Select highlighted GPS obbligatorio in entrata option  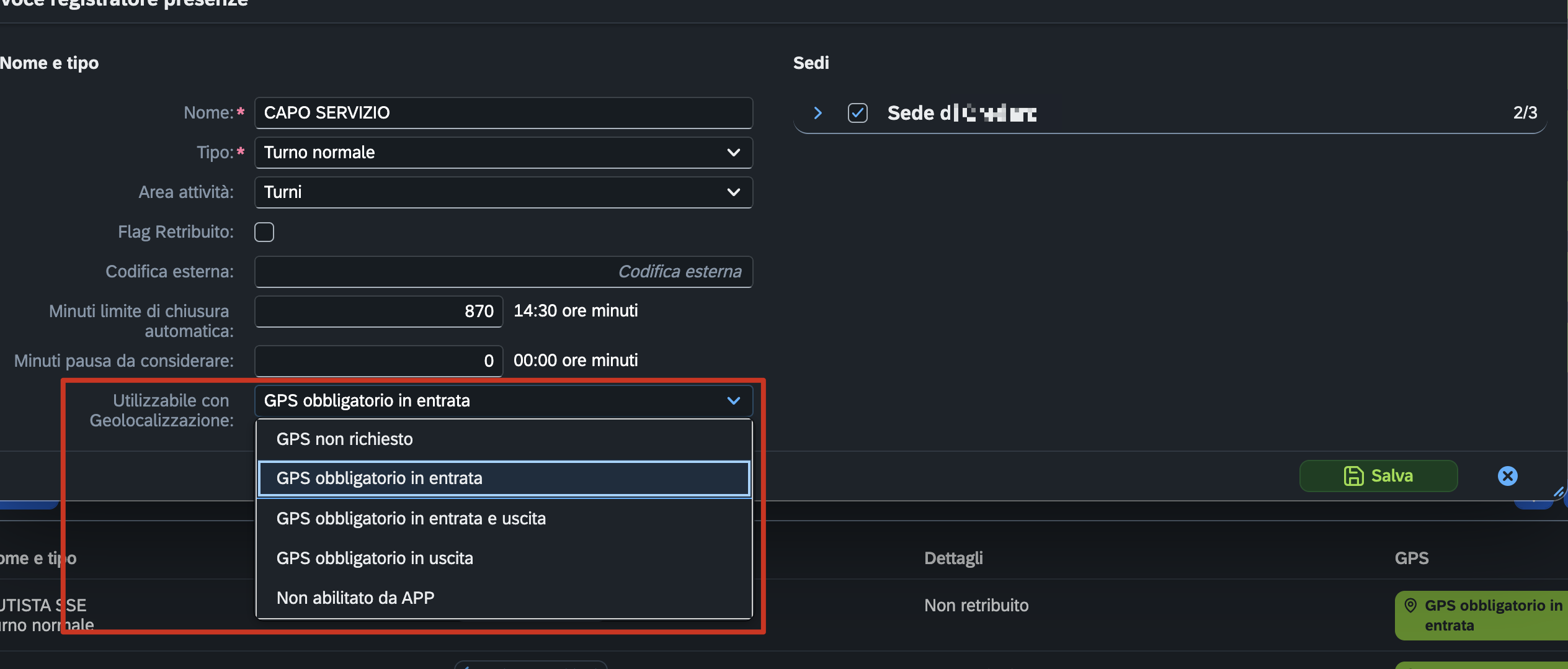click(x=504, y=478)
